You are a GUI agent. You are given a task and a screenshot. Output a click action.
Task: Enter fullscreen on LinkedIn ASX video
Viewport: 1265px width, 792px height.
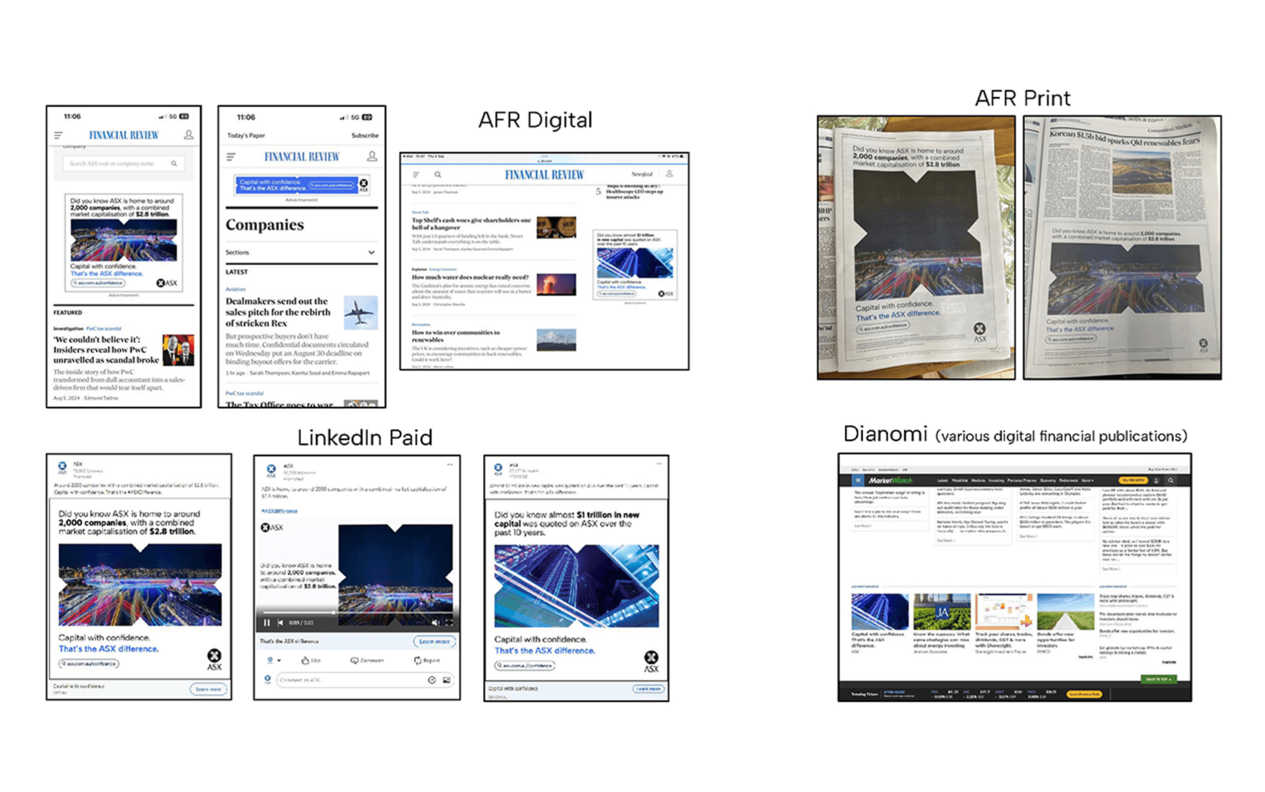pos(449,623)
